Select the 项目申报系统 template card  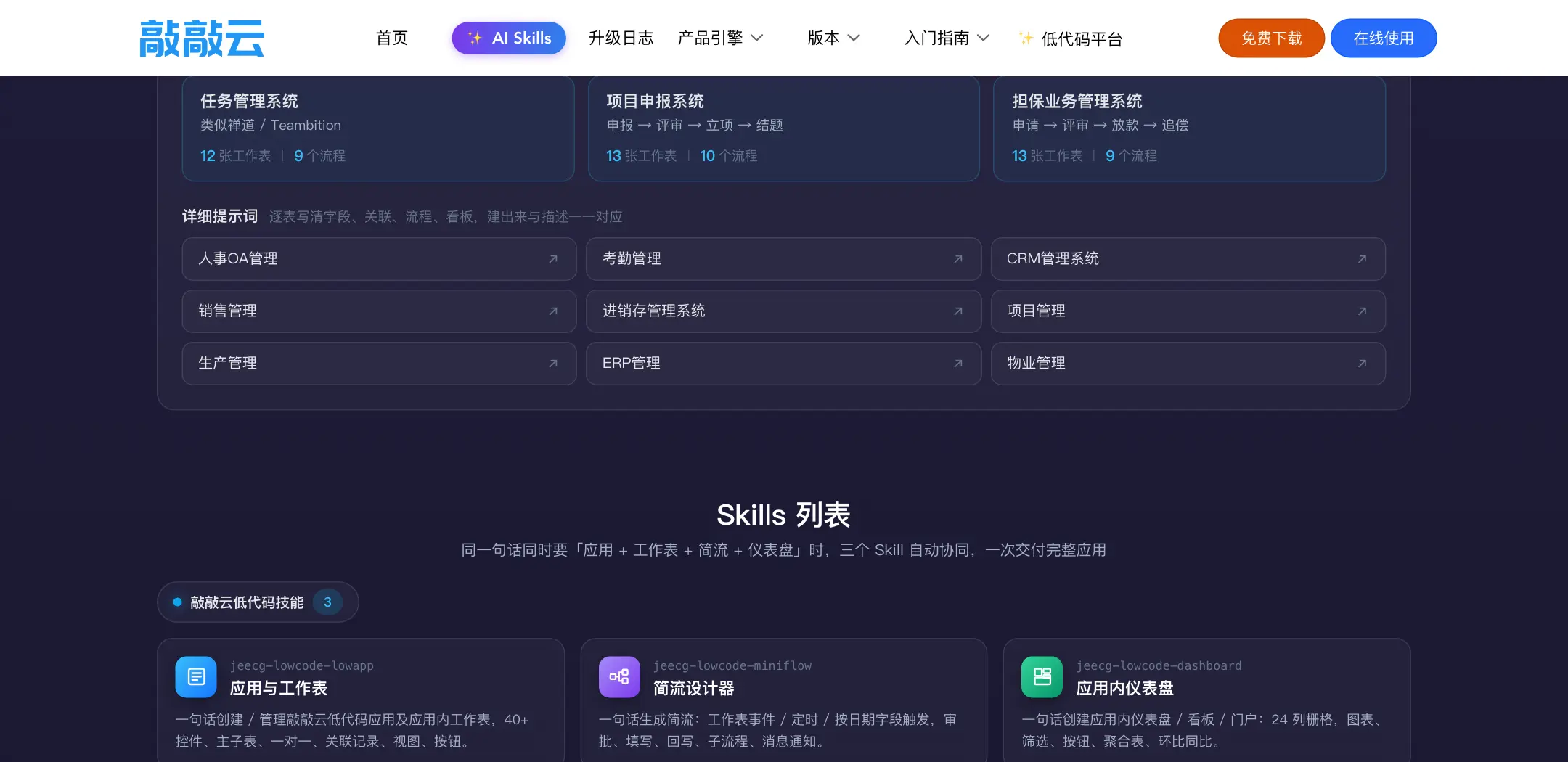click(784, 128)
